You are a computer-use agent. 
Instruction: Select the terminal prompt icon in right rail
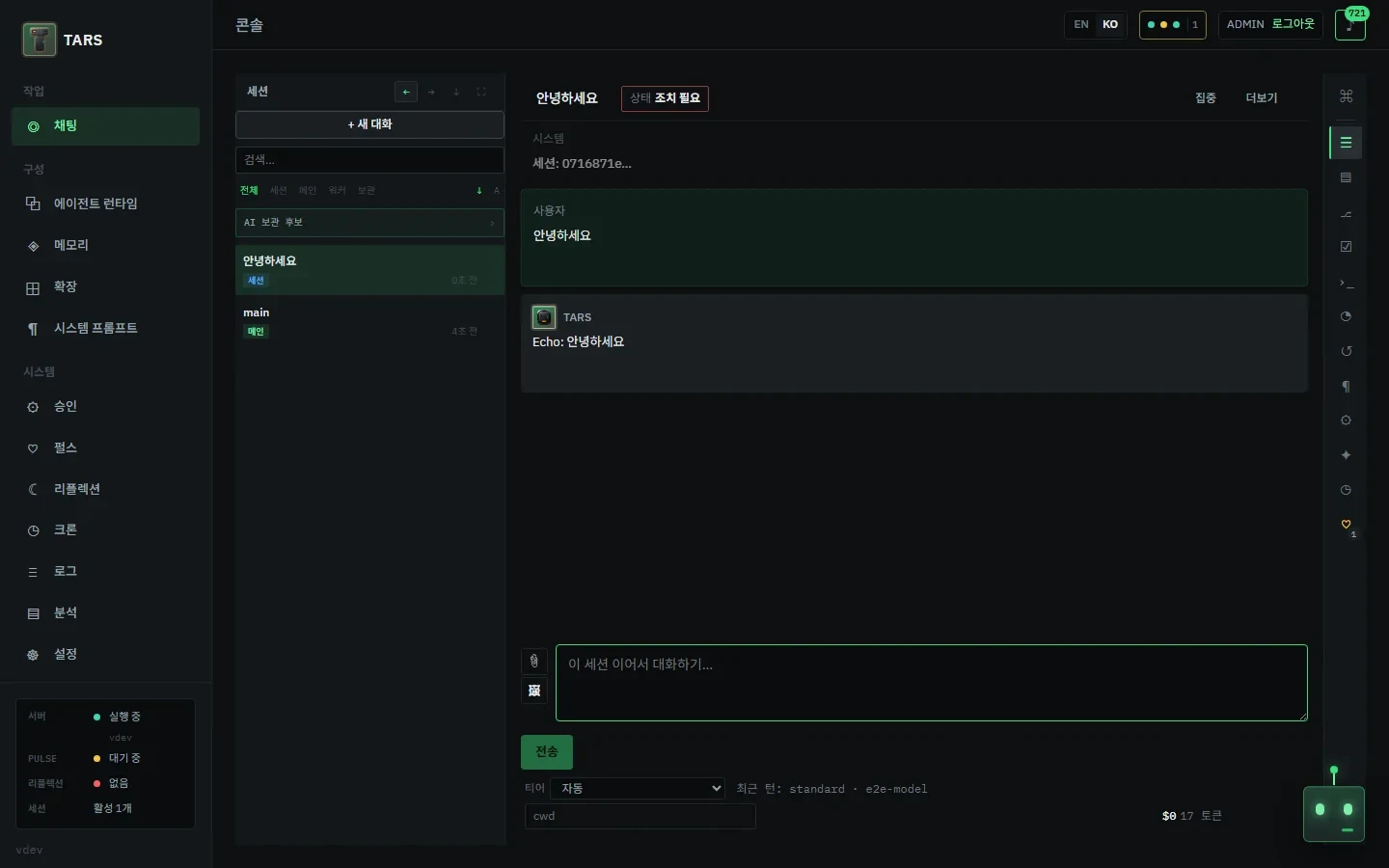pos(1347,283)
